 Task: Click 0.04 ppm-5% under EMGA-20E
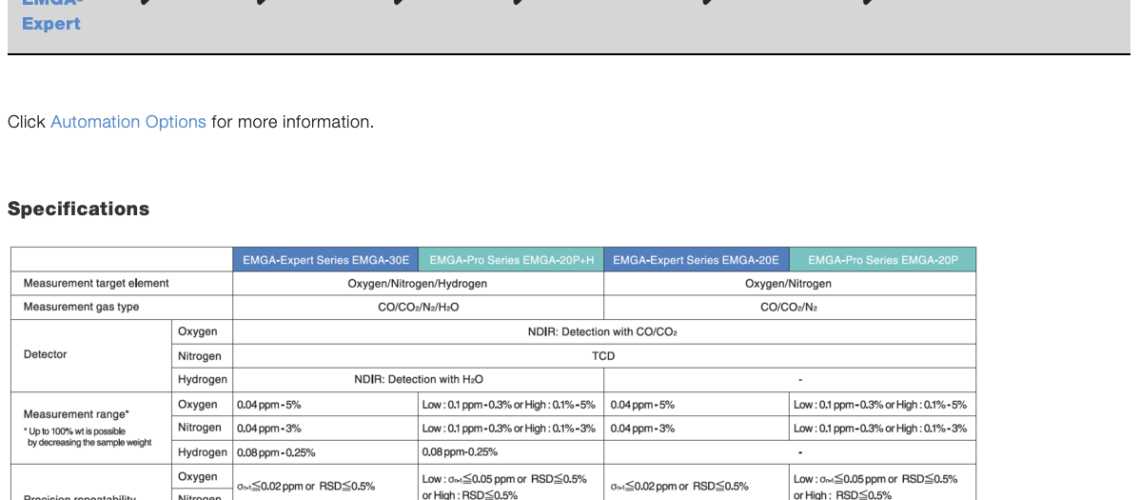click(643, 405)
